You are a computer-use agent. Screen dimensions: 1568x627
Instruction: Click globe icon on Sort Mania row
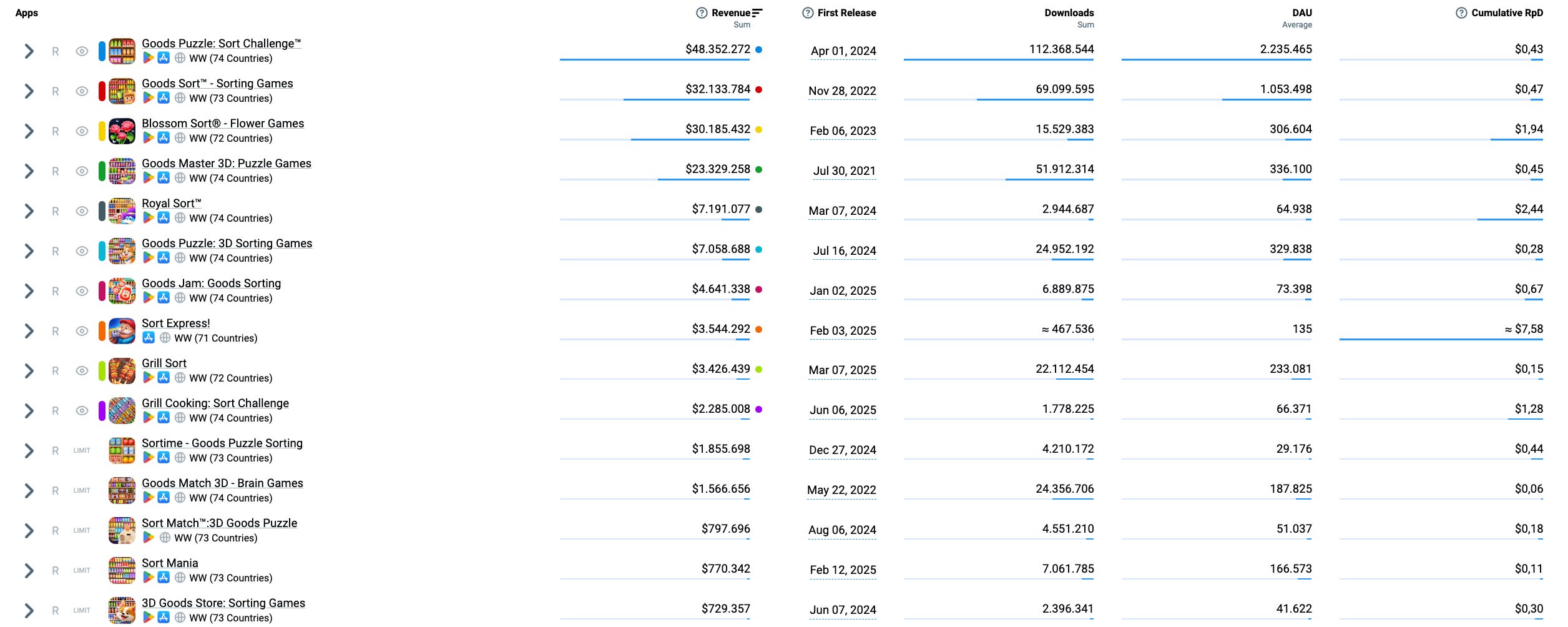(x=180, y=578)
